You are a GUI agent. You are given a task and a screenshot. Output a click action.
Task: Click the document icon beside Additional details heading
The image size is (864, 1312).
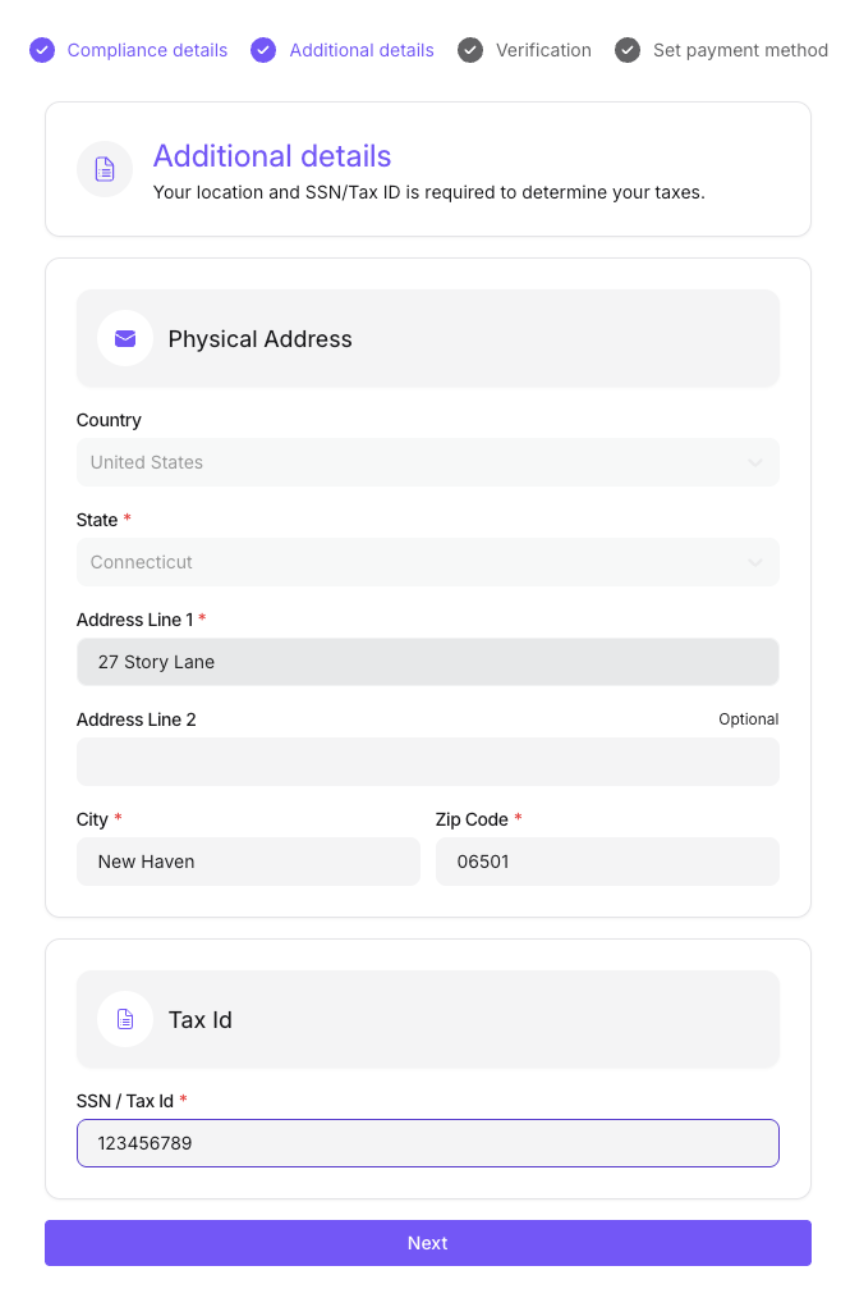tap(105, 169)
